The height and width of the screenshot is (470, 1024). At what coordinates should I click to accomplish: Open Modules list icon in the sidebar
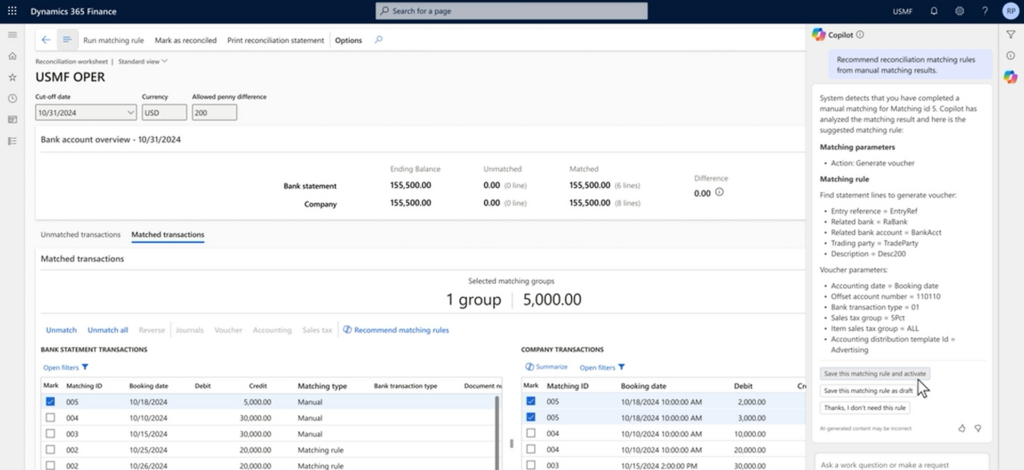[x=12, y=141]
